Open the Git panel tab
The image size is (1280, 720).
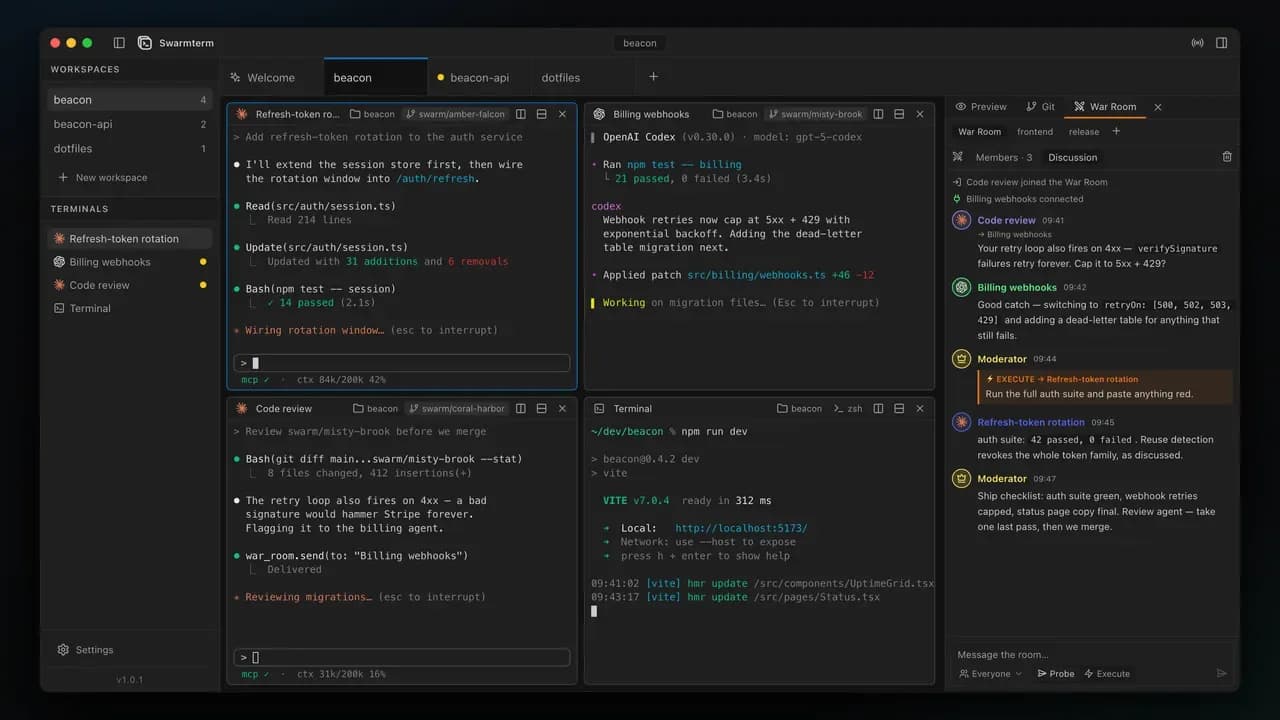pos(1040,107)
